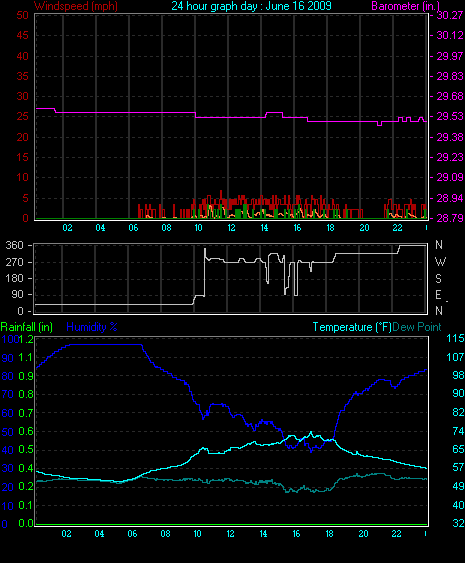Click the red 5 windspeed axis value

pos(25,198)
